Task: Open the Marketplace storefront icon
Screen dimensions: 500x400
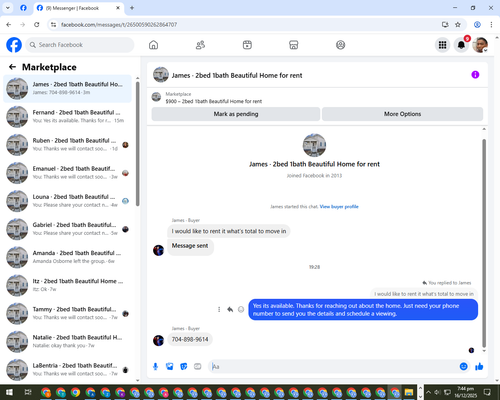Action: 294,45
